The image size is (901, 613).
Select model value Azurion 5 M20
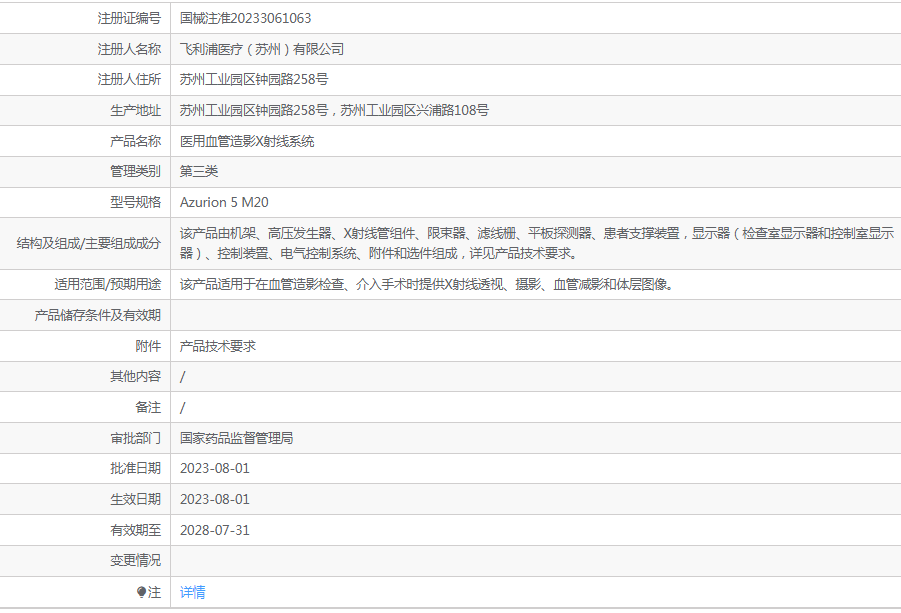(x=224, y=202)
